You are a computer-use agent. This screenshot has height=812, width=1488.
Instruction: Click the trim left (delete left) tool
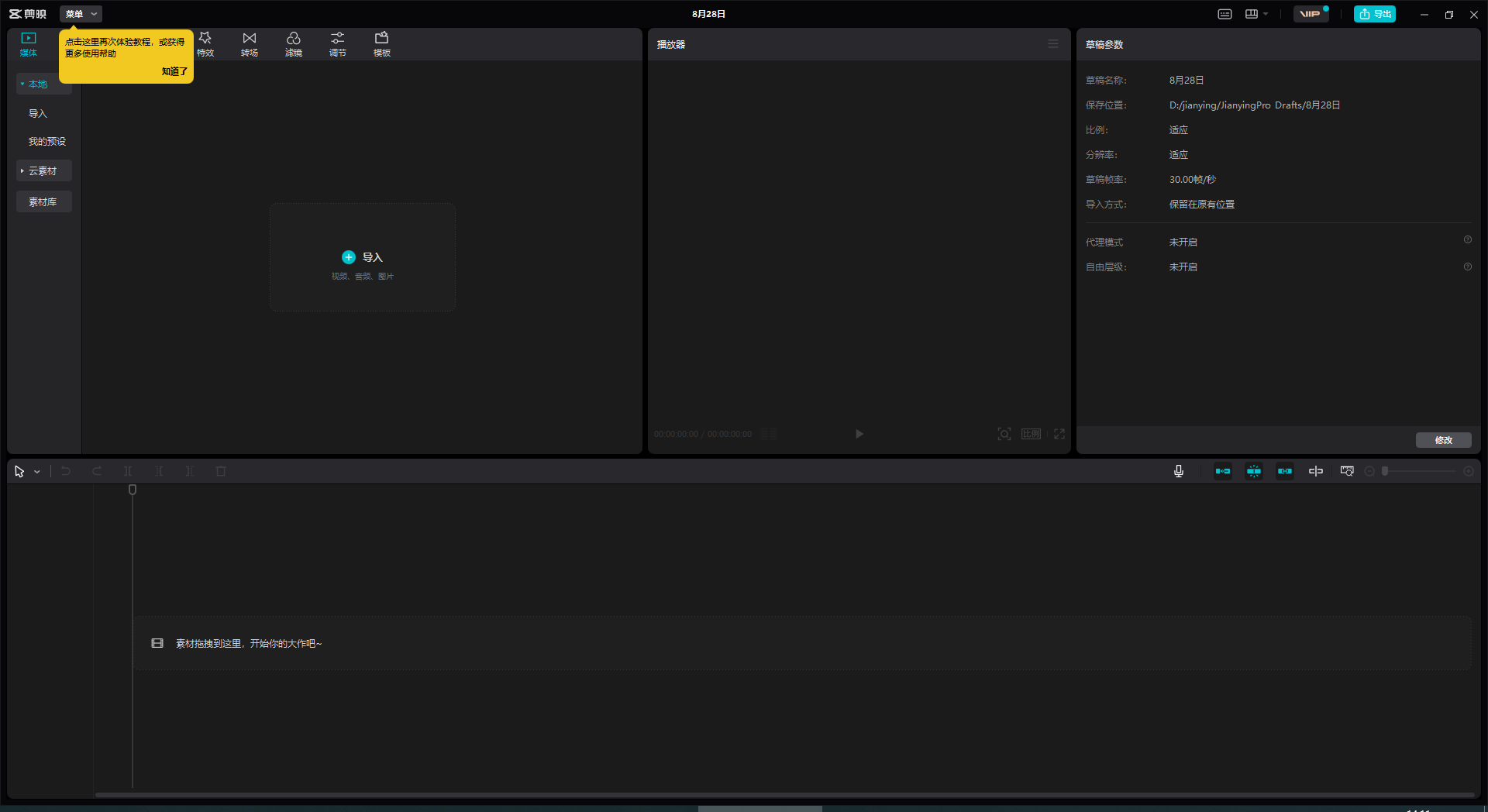pos(159,471)
